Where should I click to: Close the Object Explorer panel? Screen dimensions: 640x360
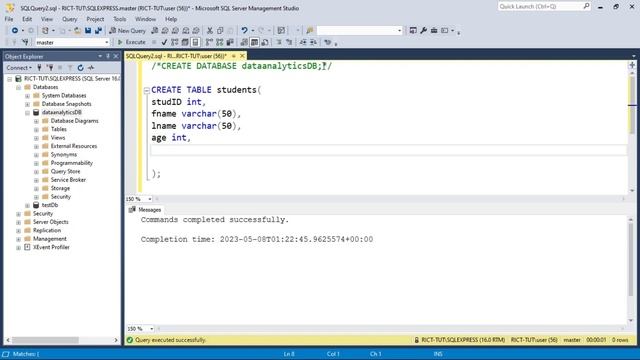click(x=116, y=56)
